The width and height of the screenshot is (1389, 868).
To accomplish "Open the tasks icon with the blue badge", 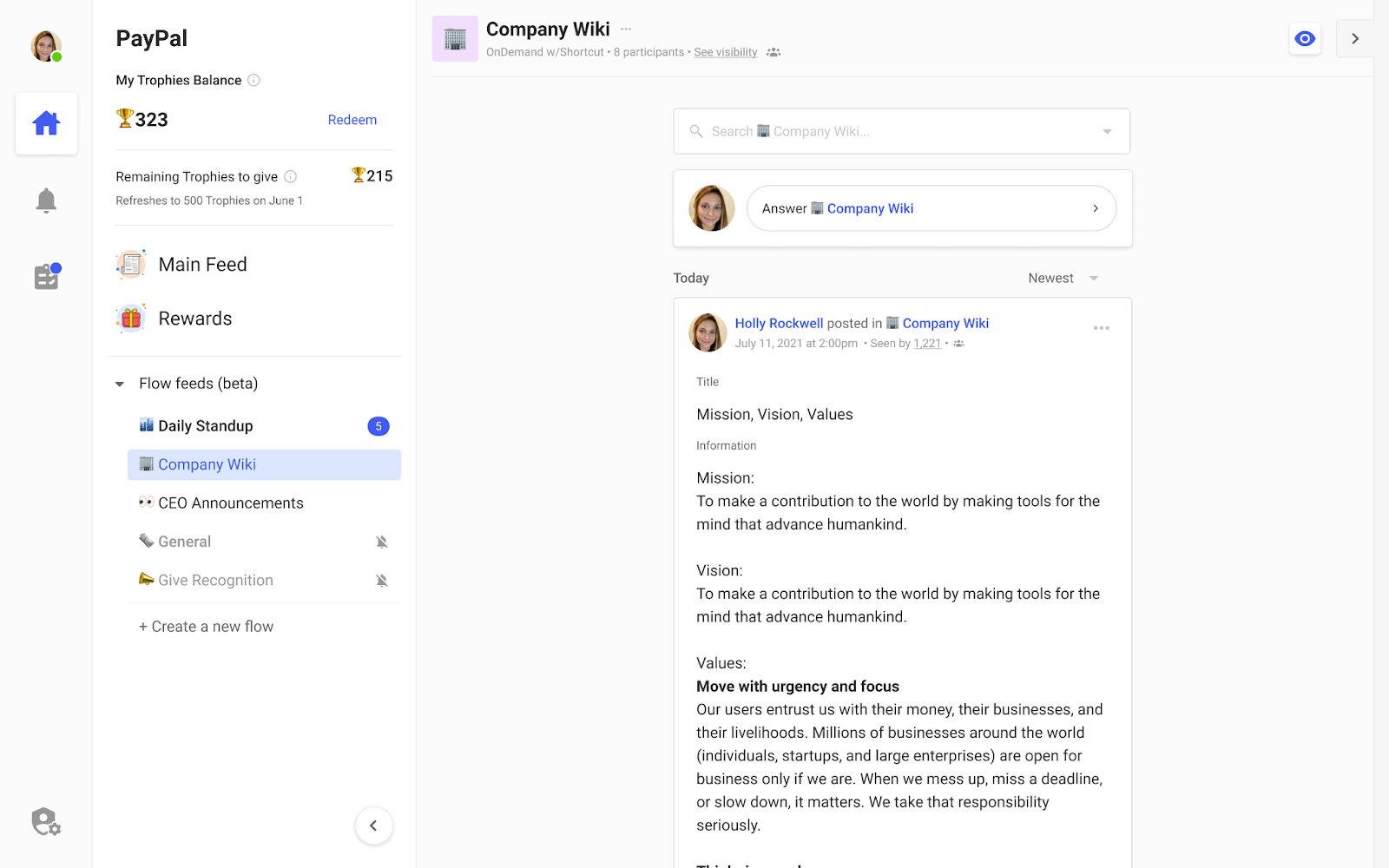I will pyautogui.click(x=46, y=276).
